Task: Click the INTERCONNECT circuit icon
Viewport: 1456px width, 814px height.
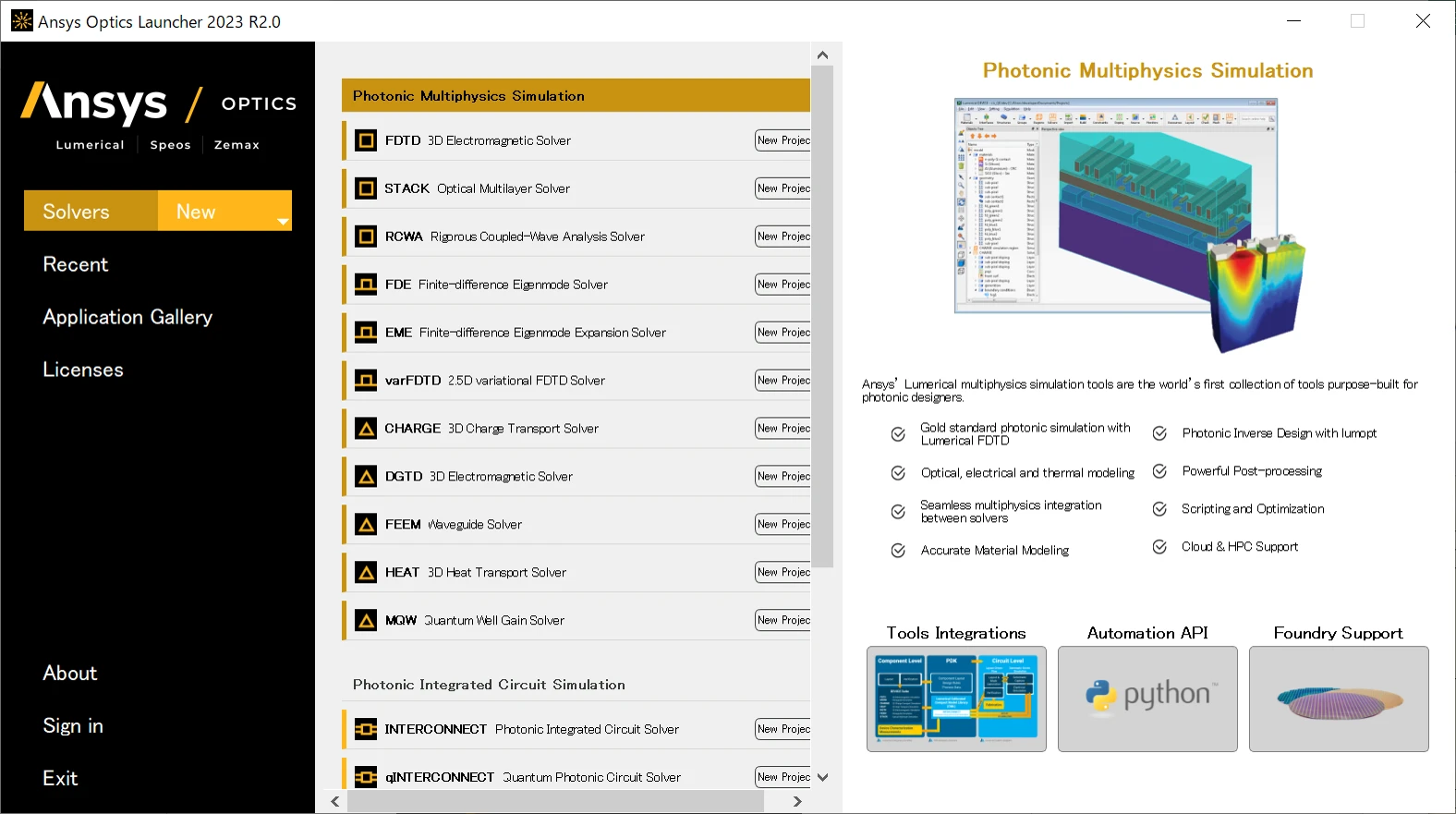Action: pyautogui.click(x=366, y=729)
